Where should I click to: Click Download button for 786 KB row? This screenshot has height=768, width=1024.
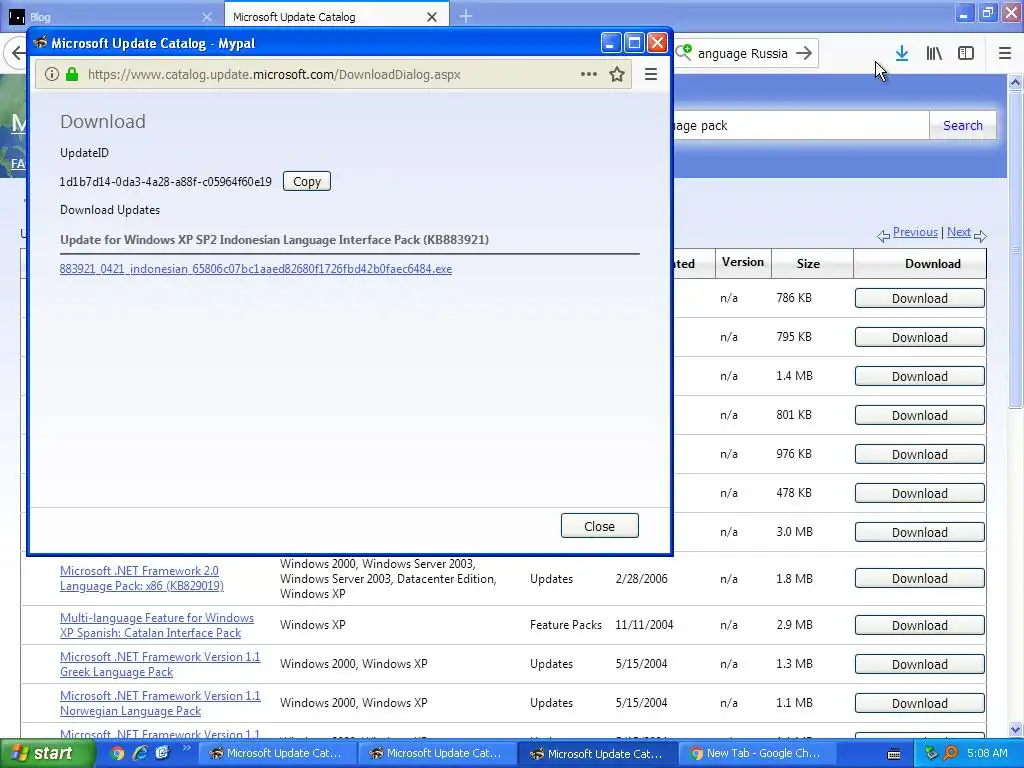pos(920,298)
